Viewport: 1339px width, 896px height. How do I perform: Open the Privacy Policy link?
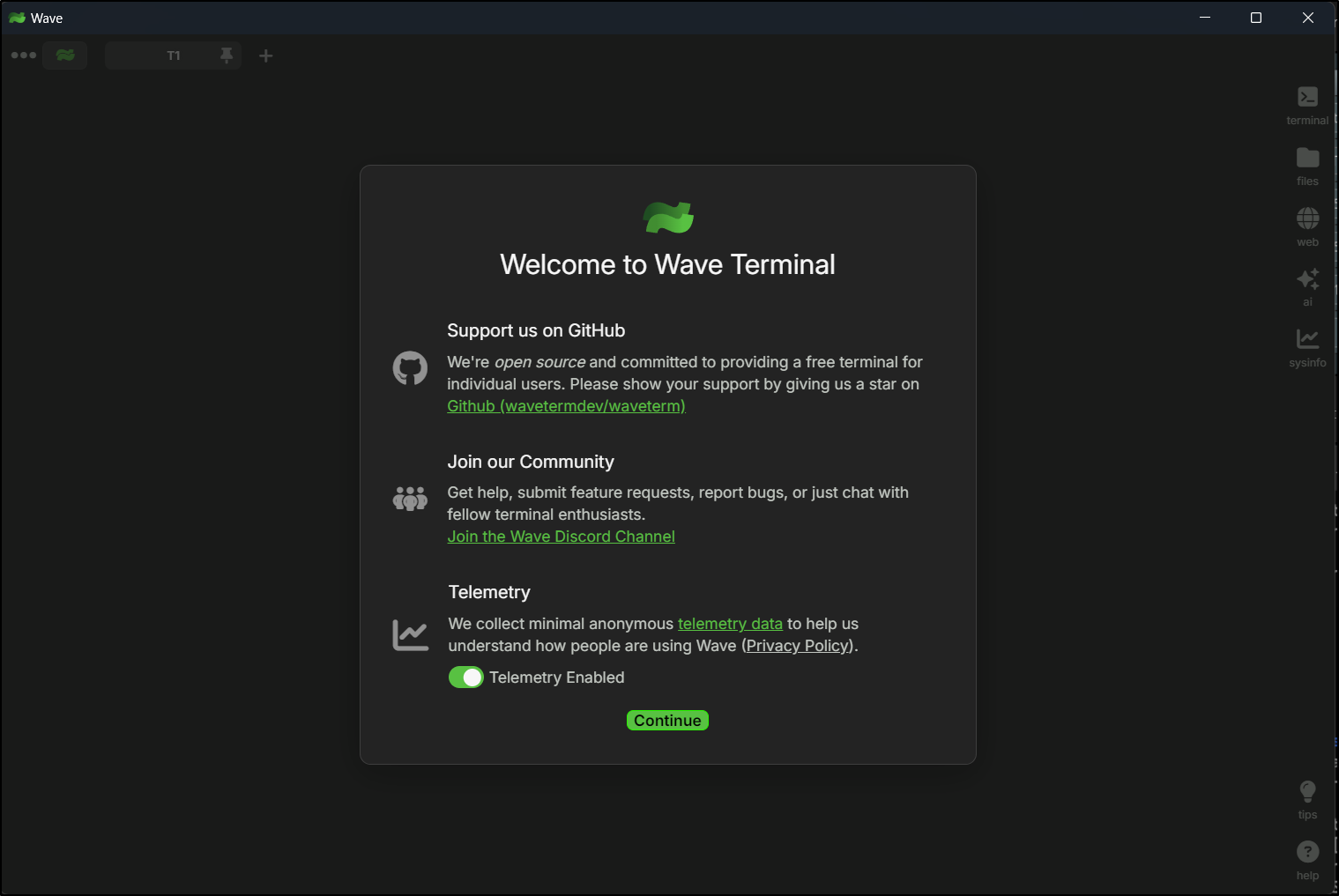798,646
